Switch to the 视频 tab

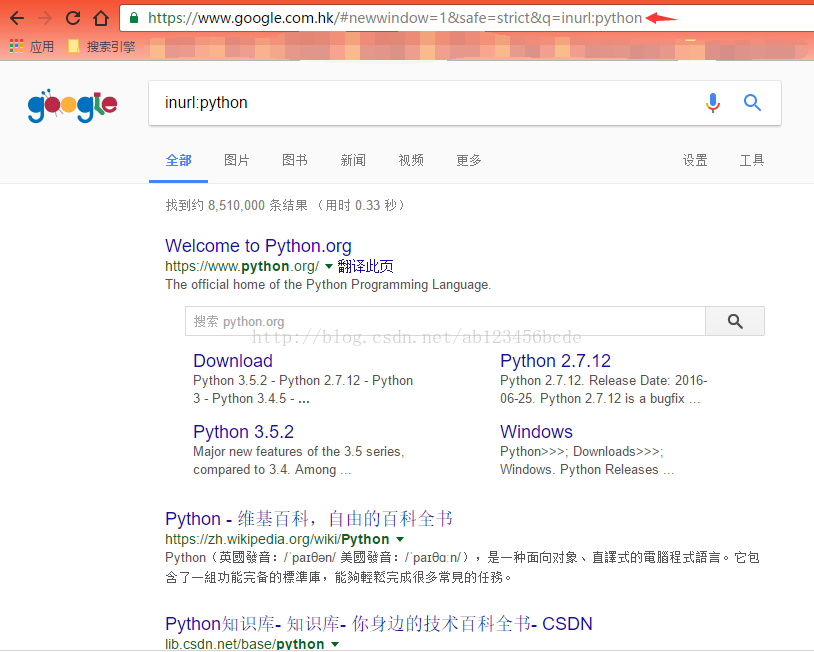(411, 160)
